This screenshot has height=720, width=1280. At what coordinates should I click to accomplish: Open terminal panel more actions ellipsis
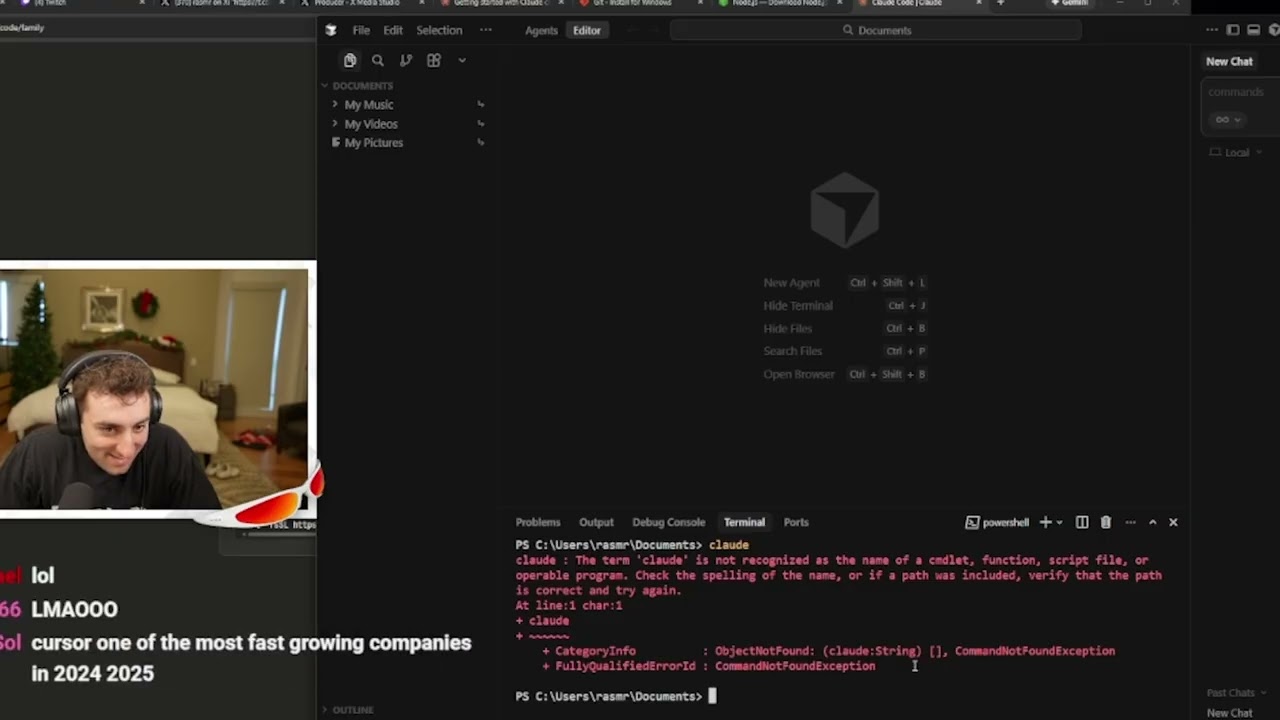(x=1130, y=522)
